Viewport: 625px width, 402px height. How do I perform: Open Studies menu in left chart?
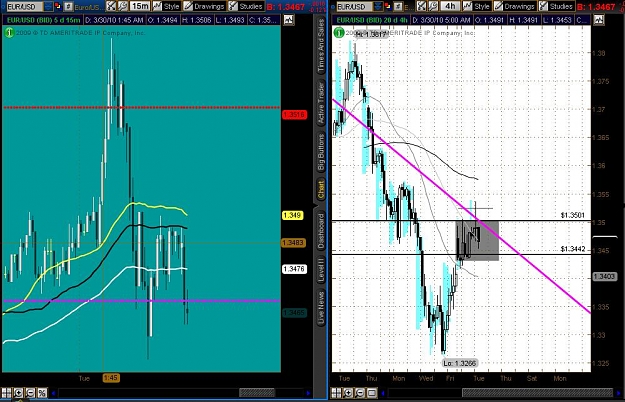point(246,6)
